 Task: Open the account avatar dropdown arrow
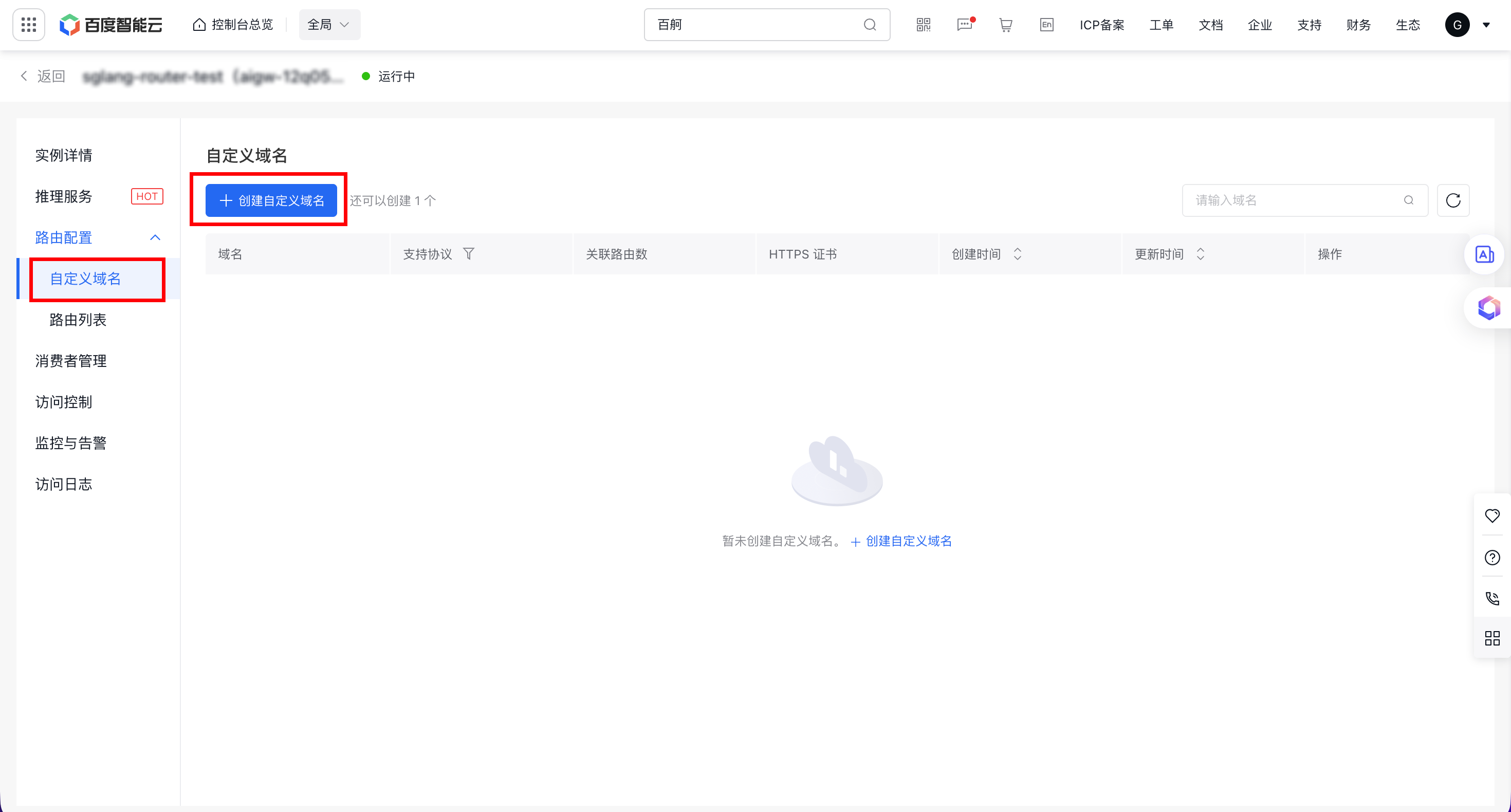[1486, 25]
